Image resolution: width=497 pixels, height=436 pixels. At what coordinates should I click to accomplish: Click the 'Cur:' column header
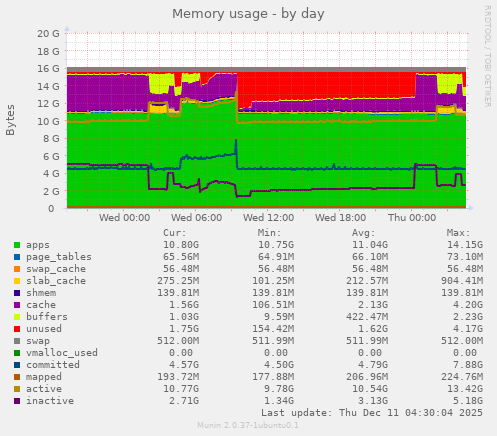pos(175,233)
